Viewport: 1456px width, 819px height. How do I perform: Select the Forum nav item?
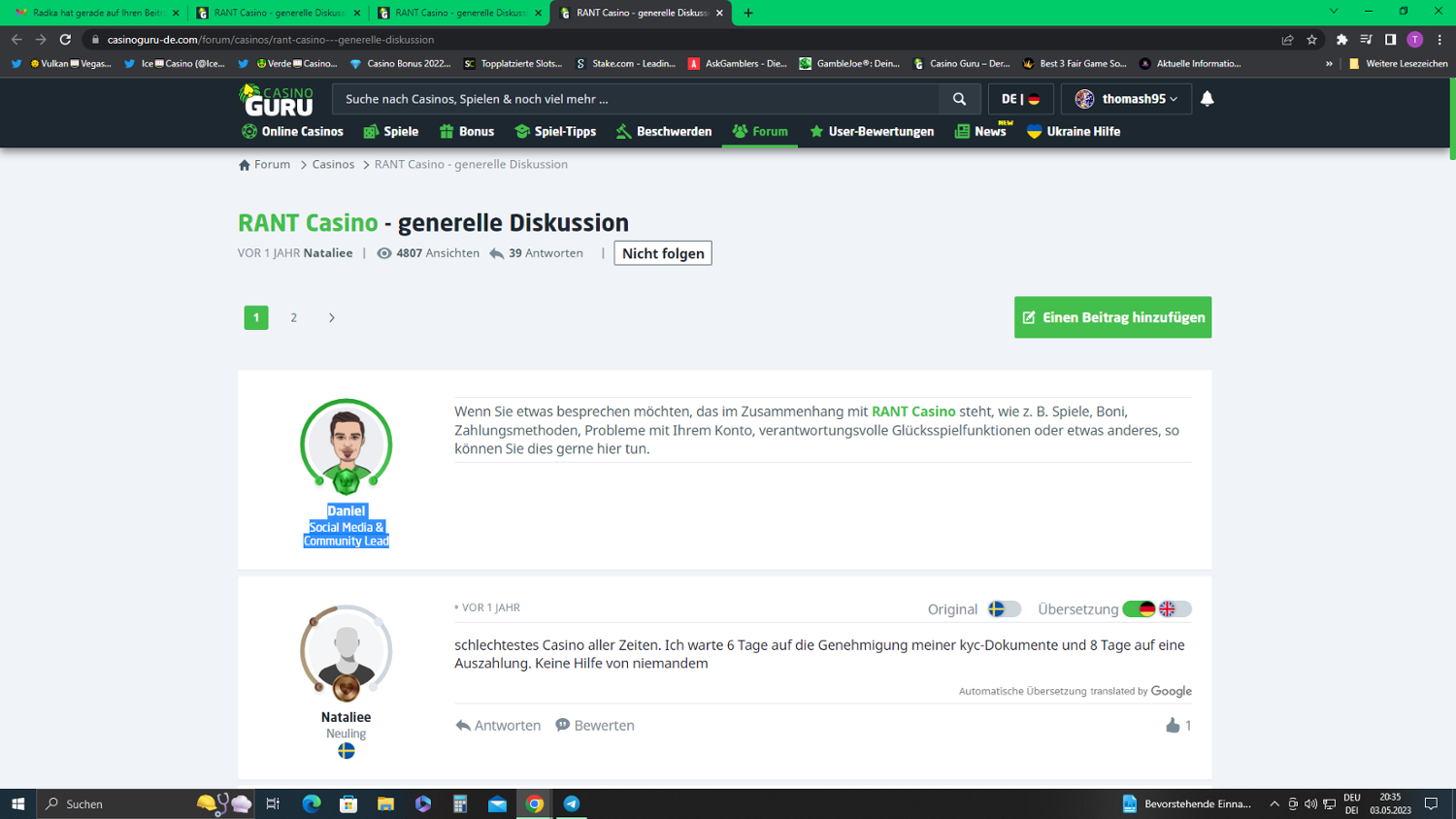tap(760, 132)
